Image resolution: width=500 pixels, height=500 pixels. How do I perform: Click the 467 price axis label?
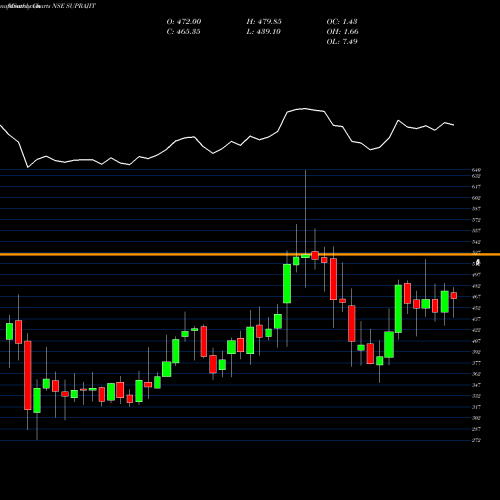point(476,297)
